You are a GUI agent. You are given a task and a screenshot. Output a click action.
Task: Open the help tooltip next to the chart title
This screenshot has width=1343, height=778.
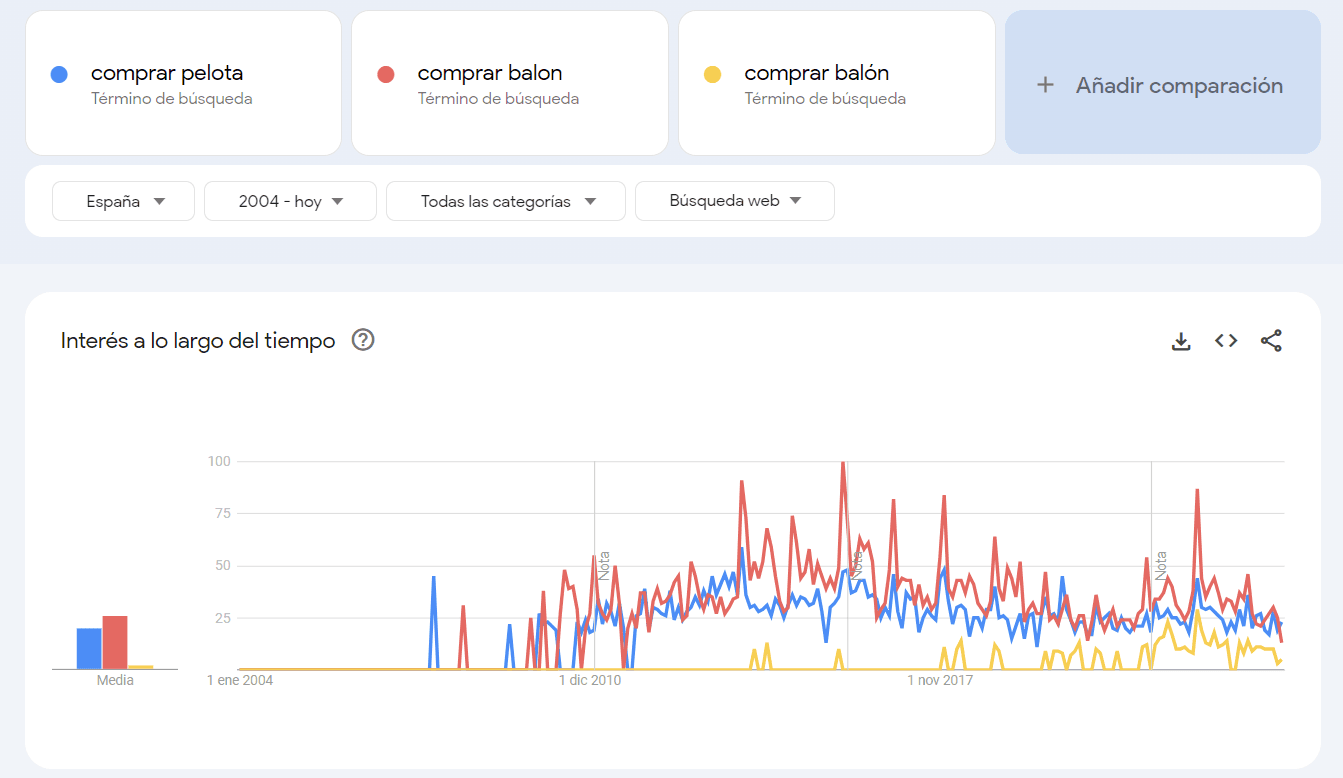click(362, 340)
